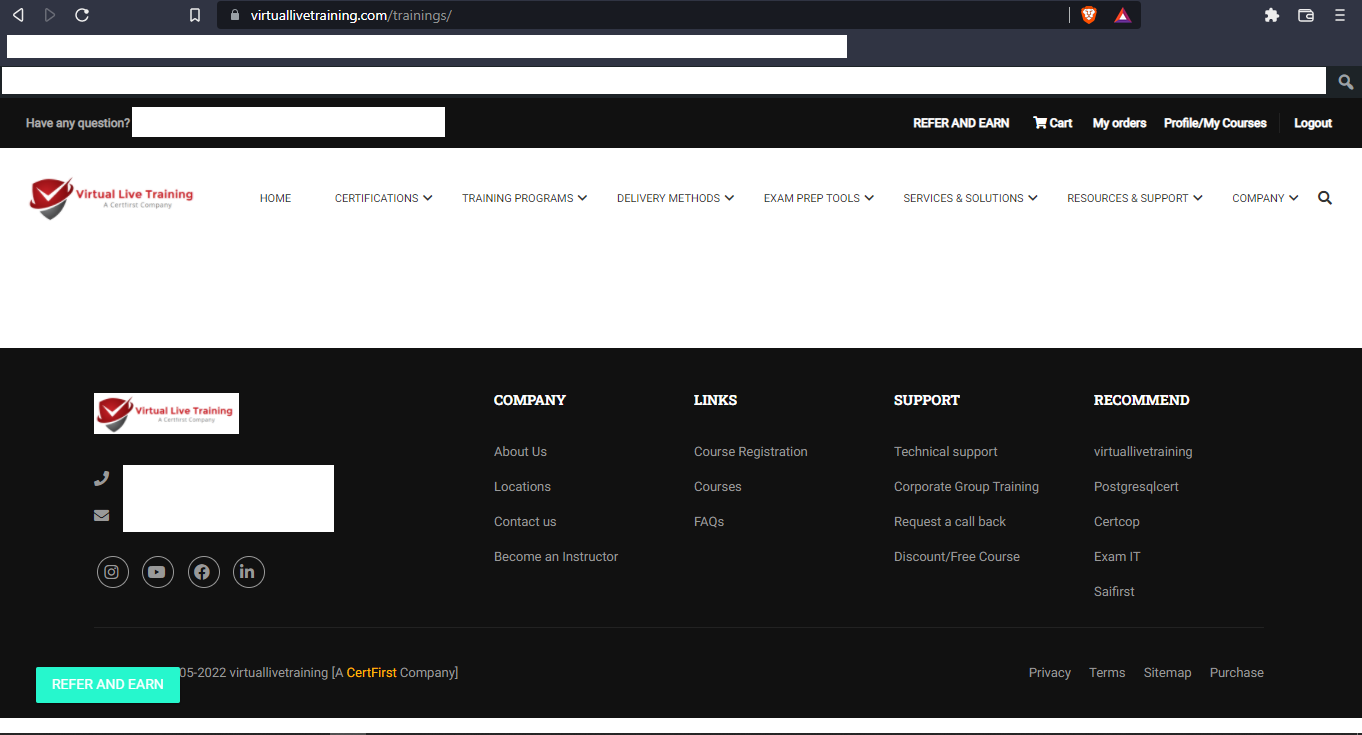Expand the Exam Prep Tools dropdown menu
The width and height of the screenshot is (1362, 735).
coord(819,198)
